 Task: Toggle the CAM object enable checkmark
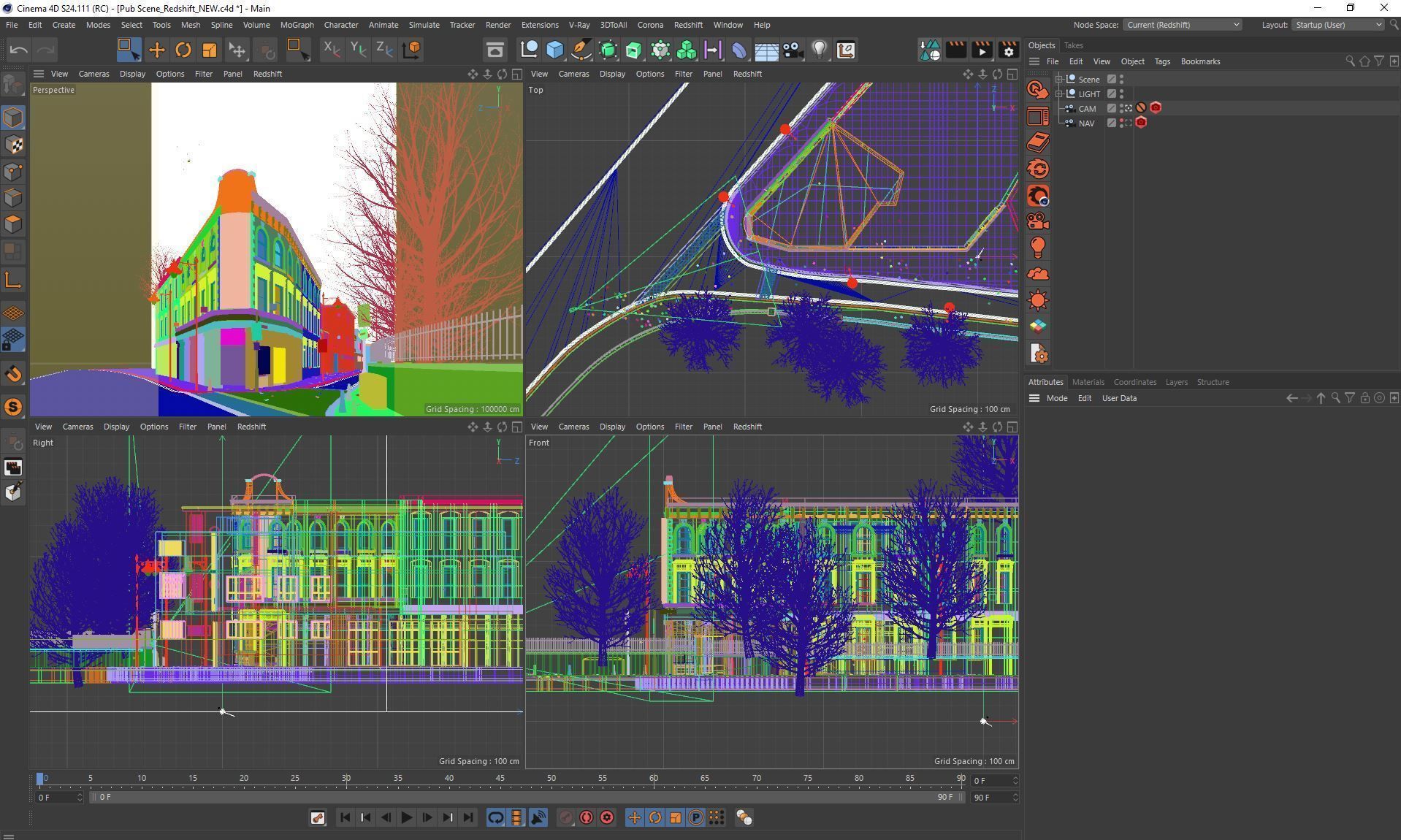[1111, 108]
